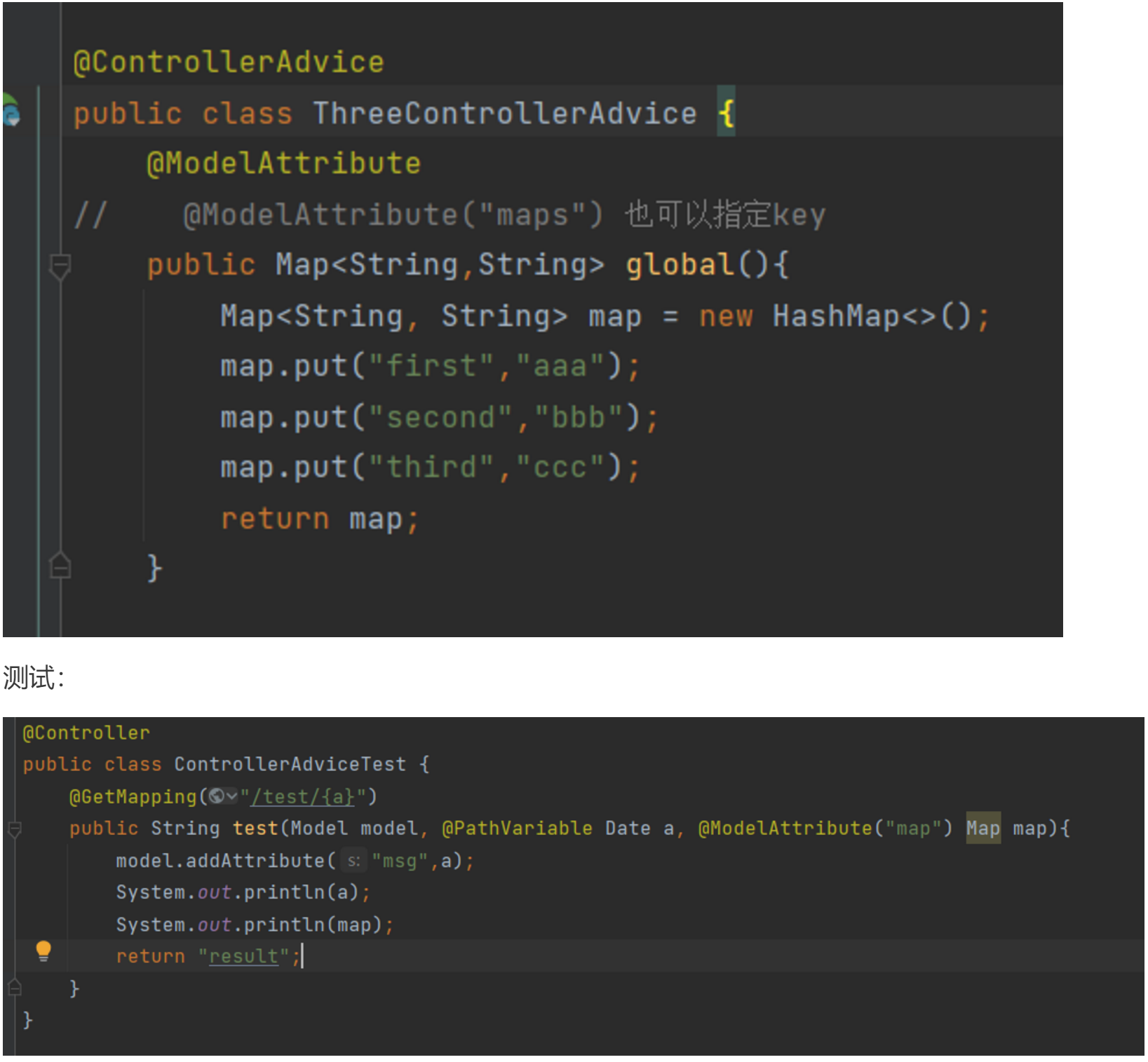Image resolution: width=1148 pixels, height=1062 pixels.
Task: Follow the underlined "result" view link
Action: click(x=243, y=956)
